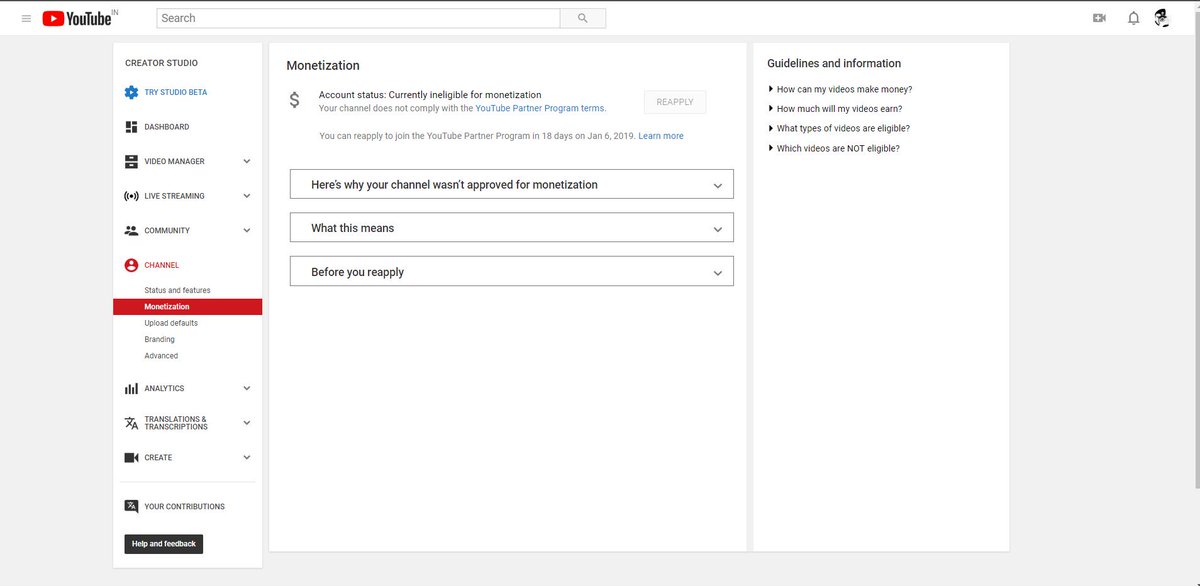
Task: Click the Your Contributions icon
Action: tap(131, 506)
